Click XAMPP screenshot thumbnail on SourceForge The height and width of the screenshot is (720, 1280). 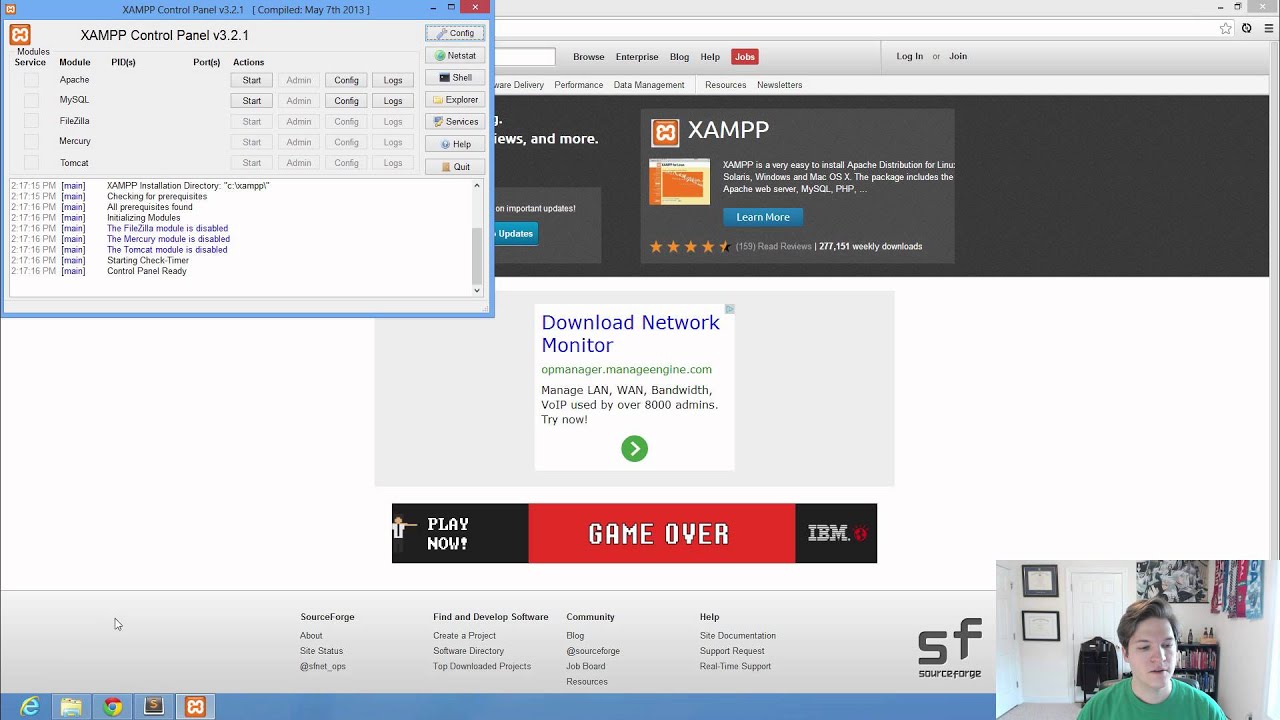[679, 182]
